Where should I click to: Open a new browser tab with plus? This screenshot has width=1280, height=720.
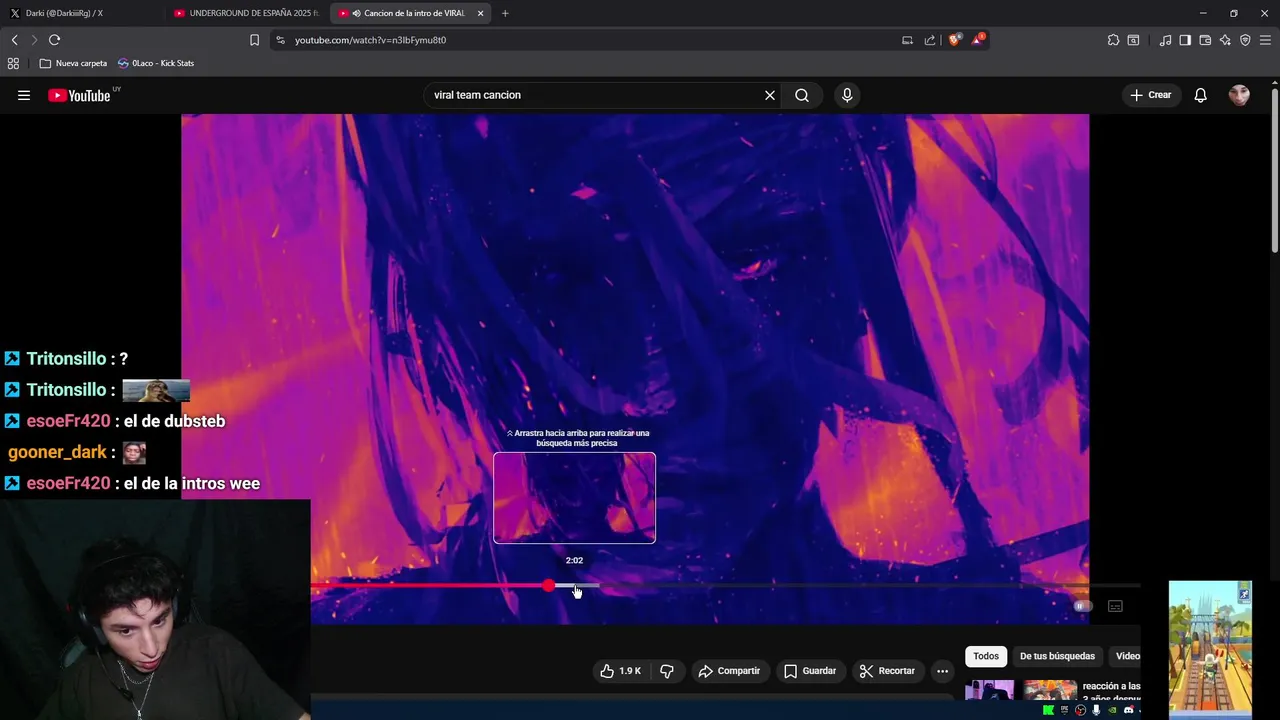[505, 13]
